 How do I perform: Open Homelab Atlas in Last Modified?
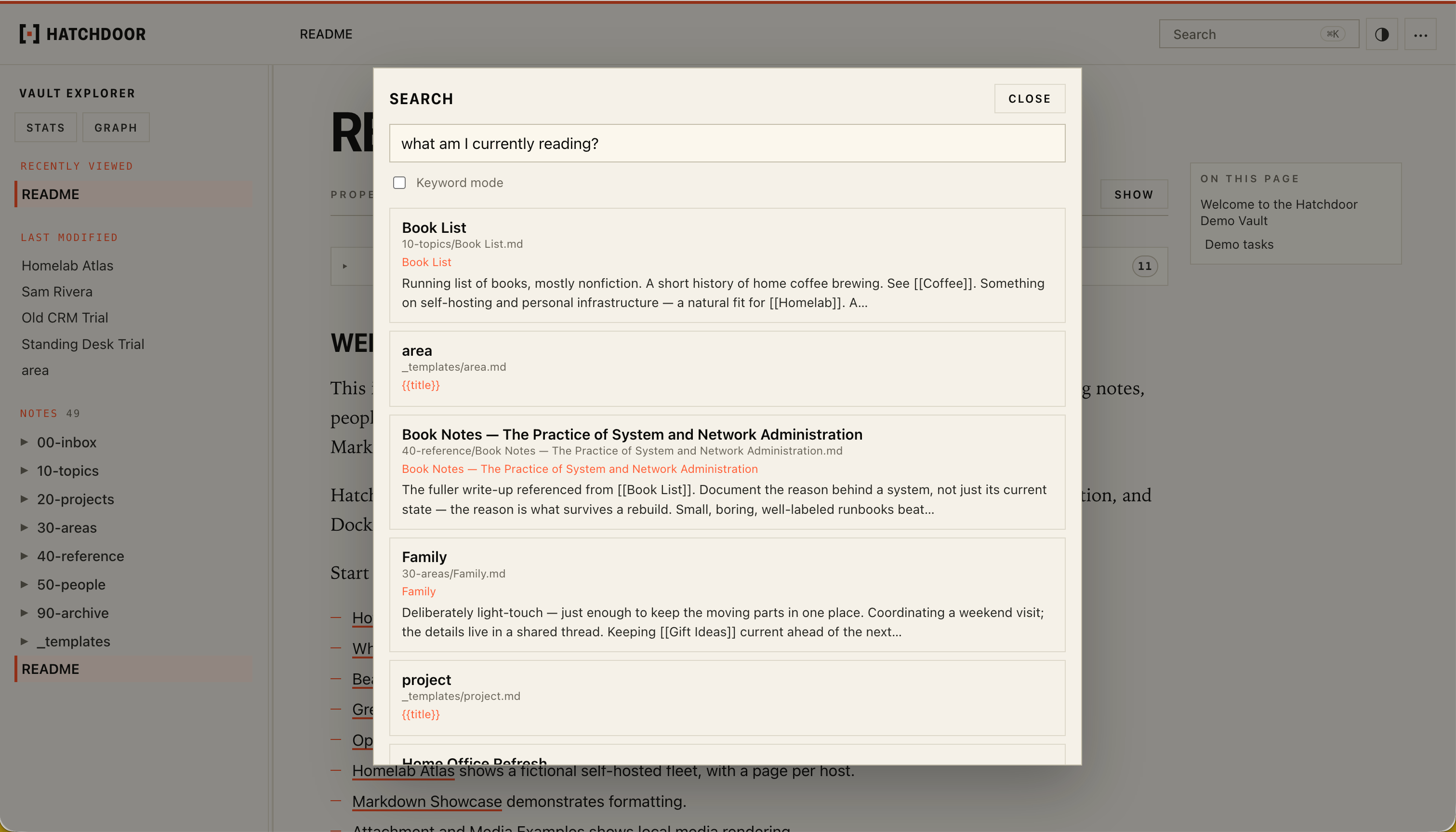click(x=67, y=266)
